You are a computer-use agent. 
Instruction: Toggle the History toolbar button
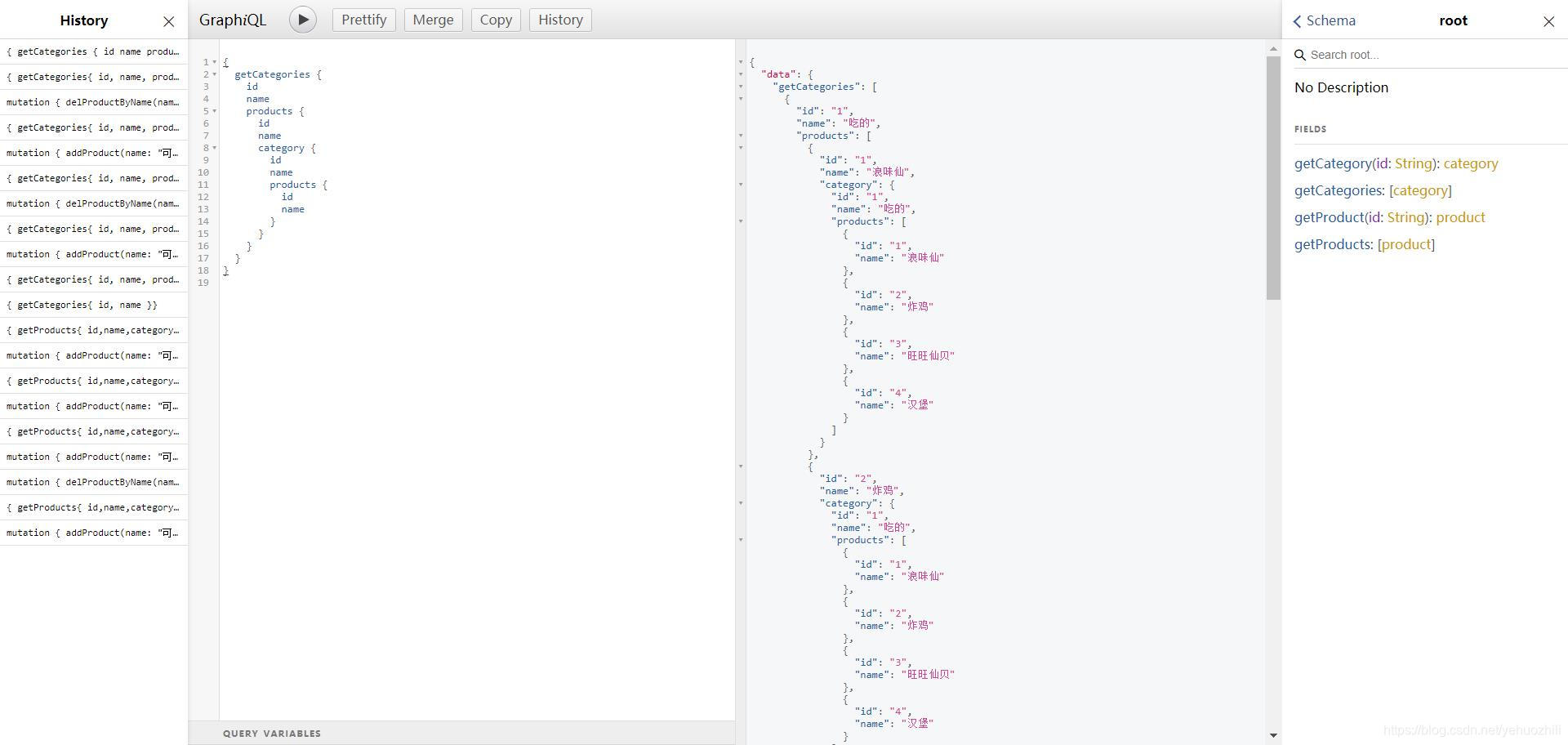[x=560, y=20]
